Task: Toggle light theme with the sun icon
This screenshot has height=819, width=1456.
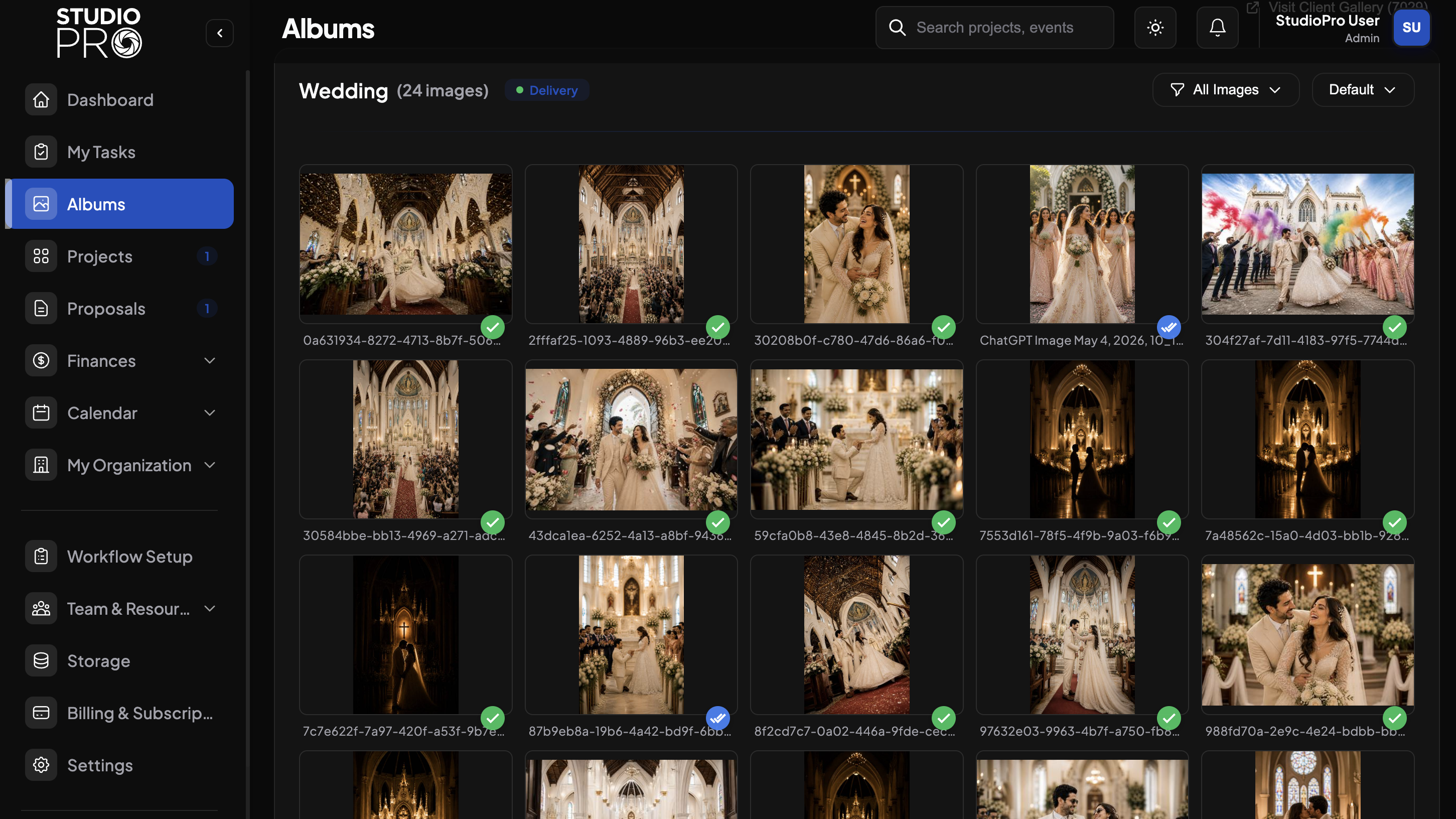Action: pos(1155,28)
